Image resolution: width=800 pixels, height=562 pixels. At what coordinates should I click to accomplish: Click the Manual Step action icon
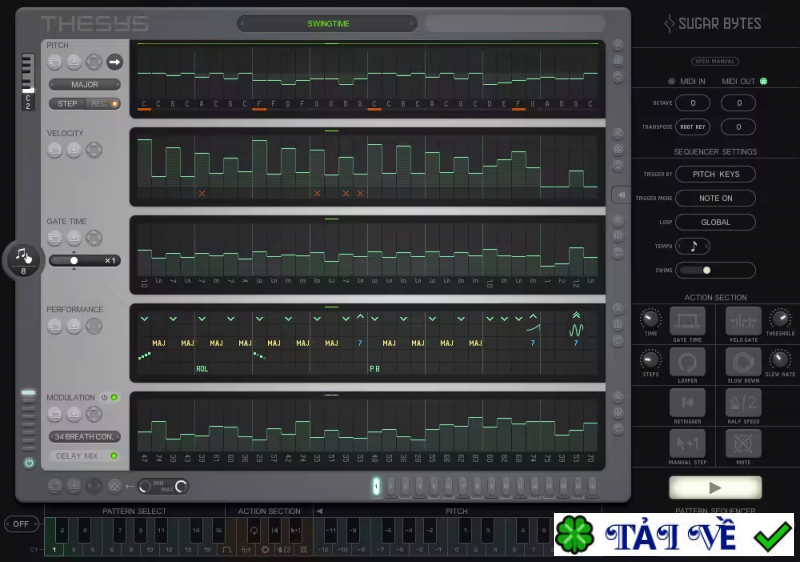[687, 444]
